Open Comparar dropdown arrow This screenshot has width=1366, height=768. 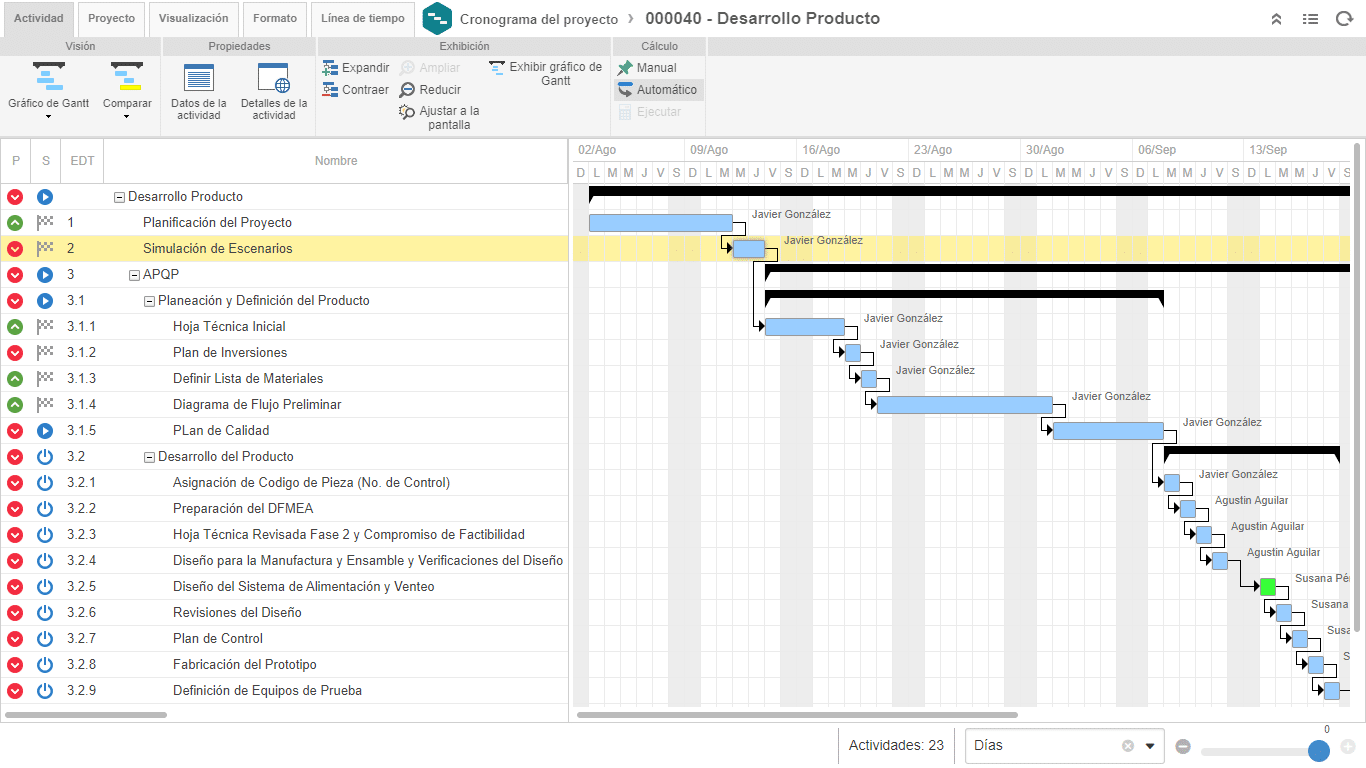coord(127,117)
